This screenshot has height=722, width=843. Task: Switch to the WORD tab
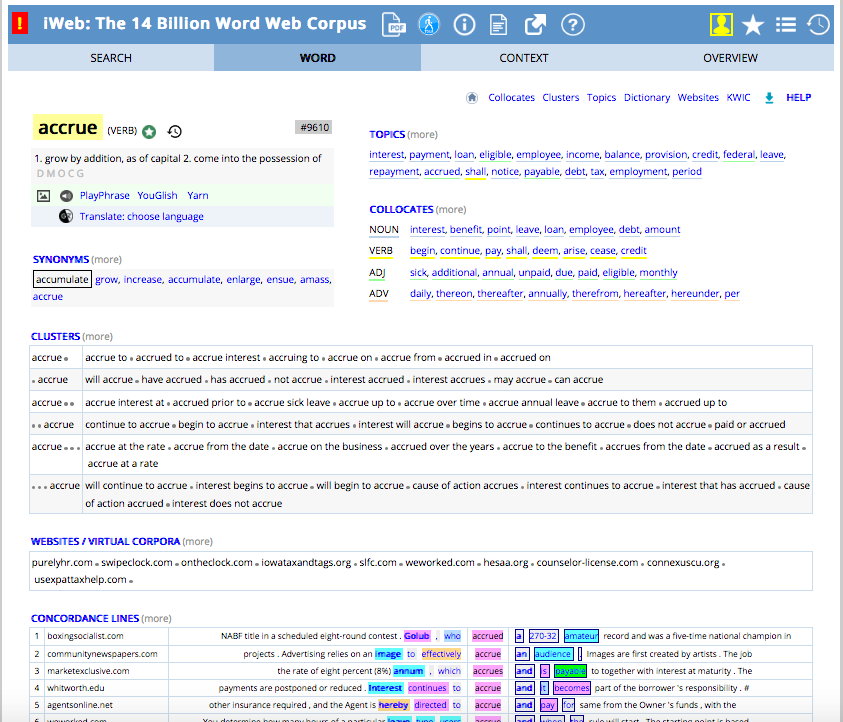click(x=317, y=58)
